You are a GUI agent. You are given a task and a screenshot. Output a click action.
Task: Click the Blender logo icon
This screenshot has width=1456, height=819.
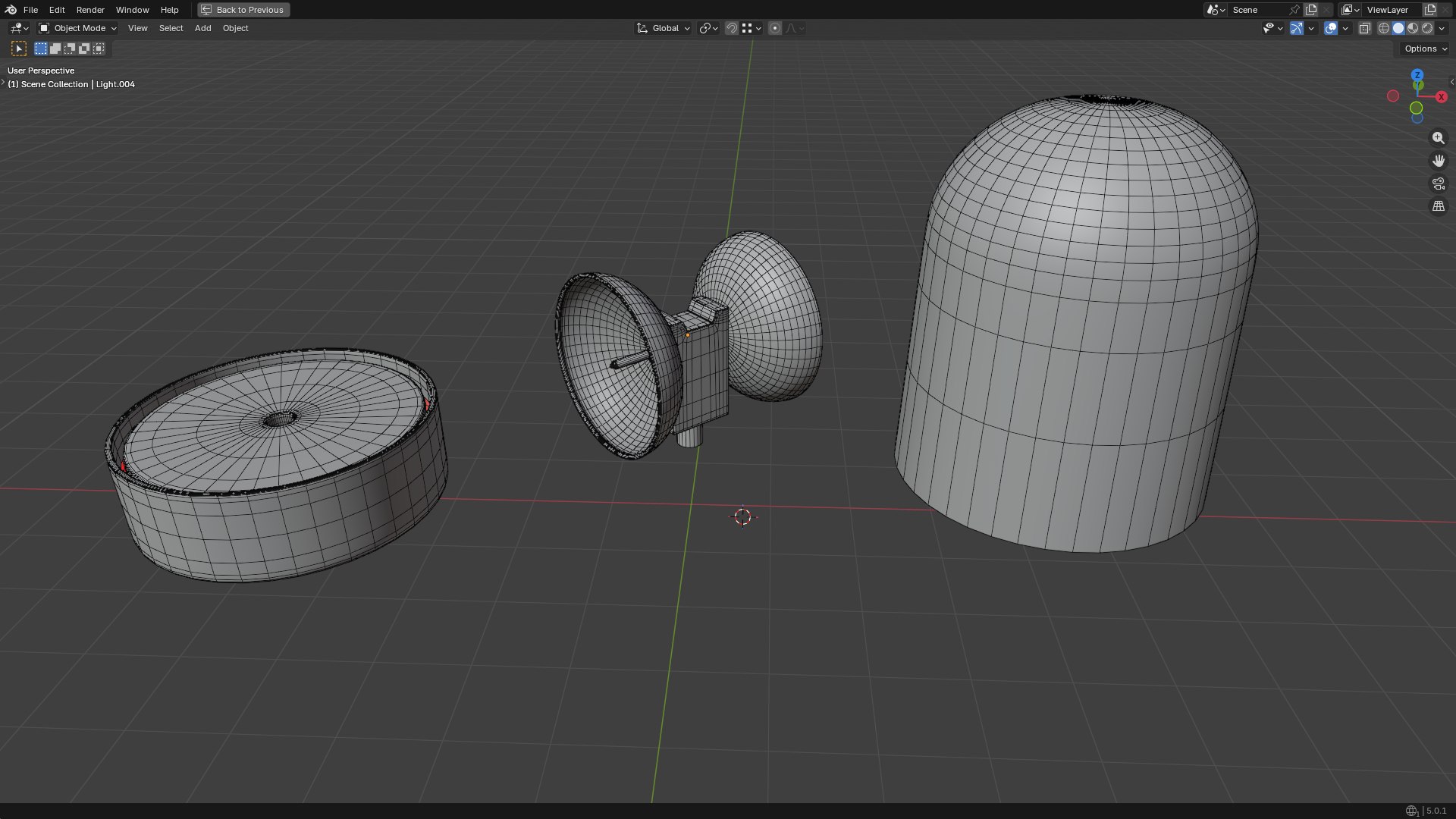point(11,10)
